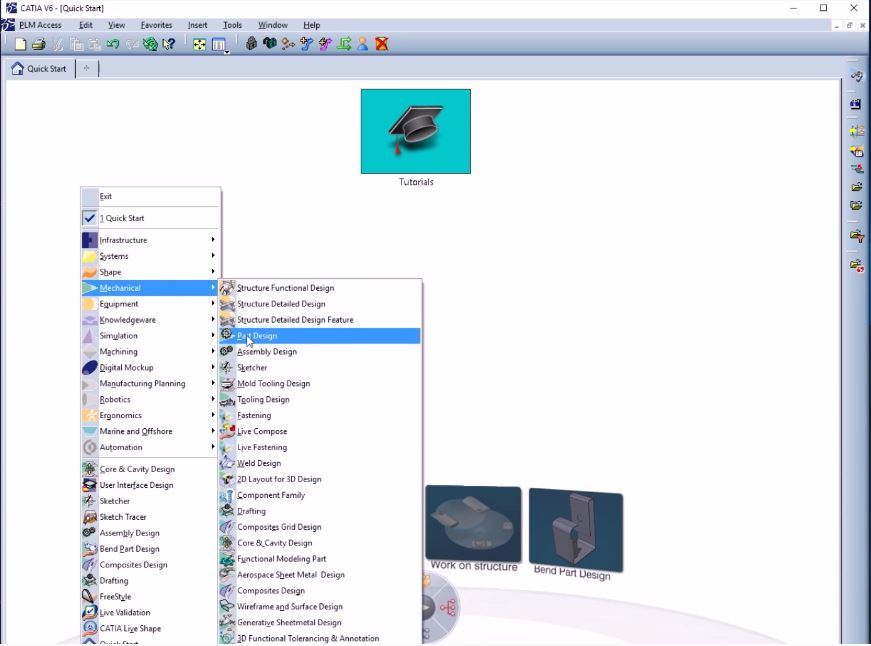This screenshot has width=871, height=646.
Task: Click Exit in the Start menu
Action: [106, 197]
